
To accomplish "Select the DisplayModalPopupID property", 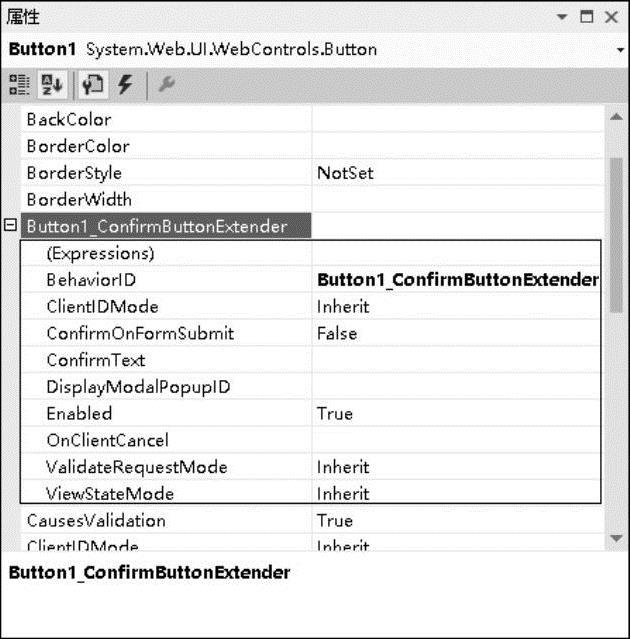I will point(166,387).
